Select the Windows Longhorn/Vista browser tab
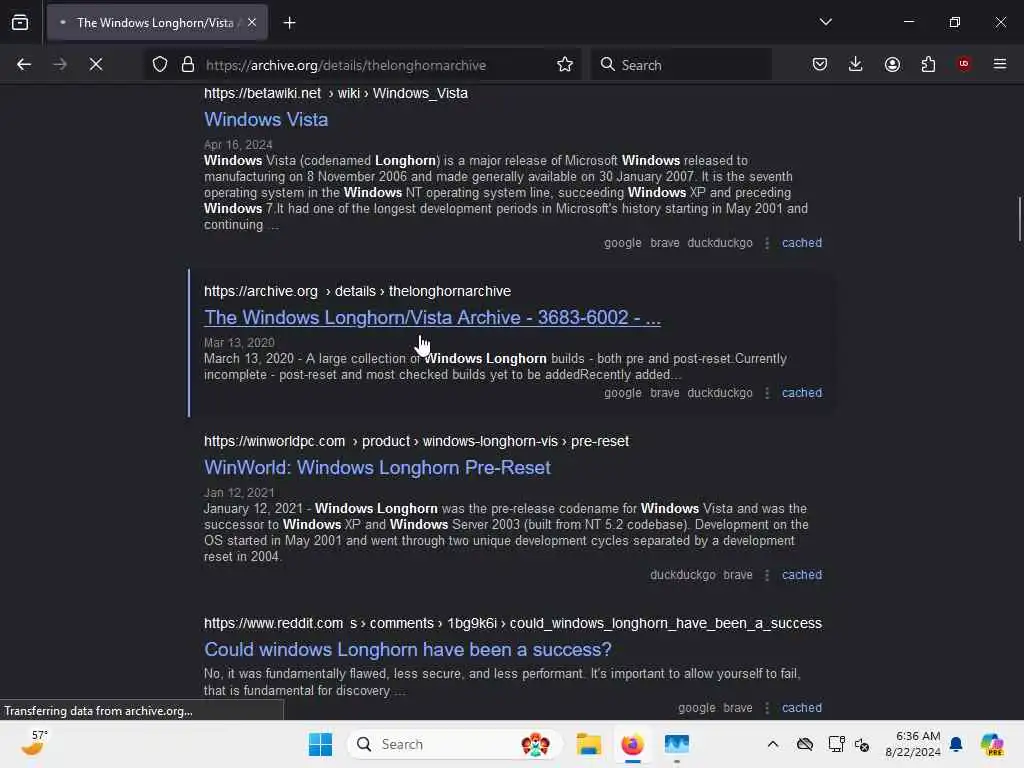The height and width of the screenshot is (768, 1024). pos(157,22)
